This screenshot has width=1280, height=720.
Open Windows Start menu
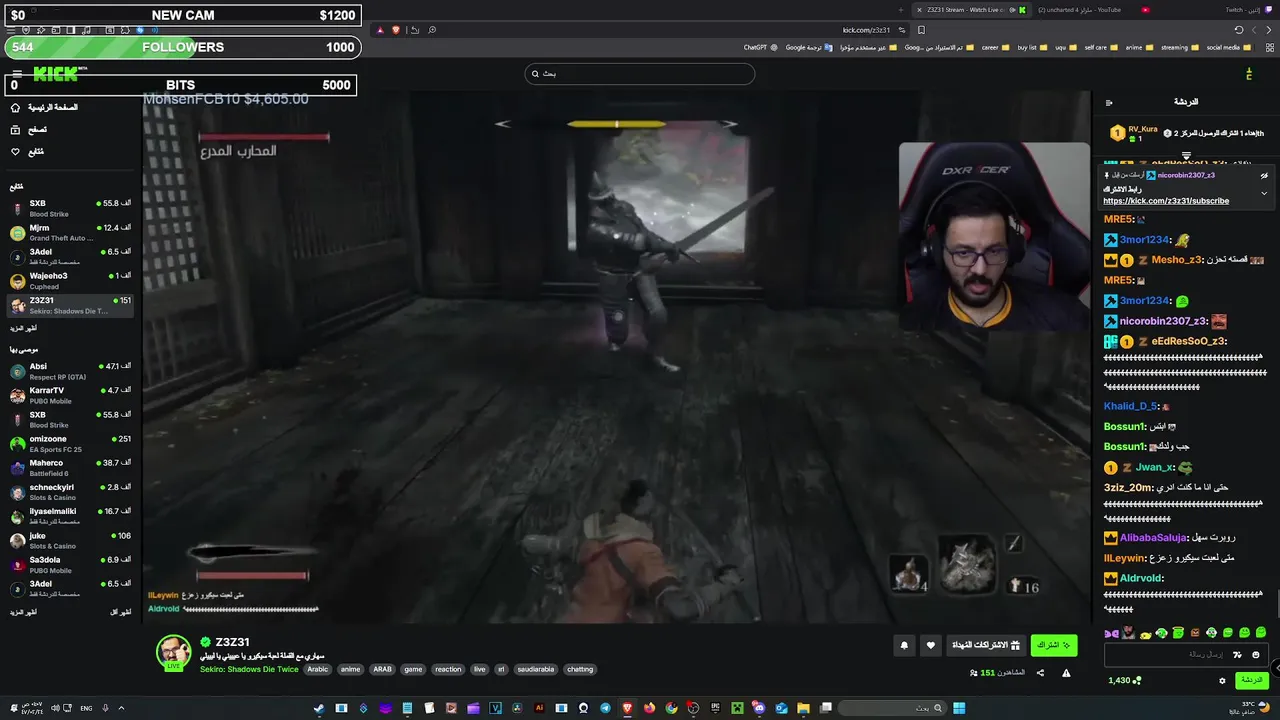click(959, 708)
